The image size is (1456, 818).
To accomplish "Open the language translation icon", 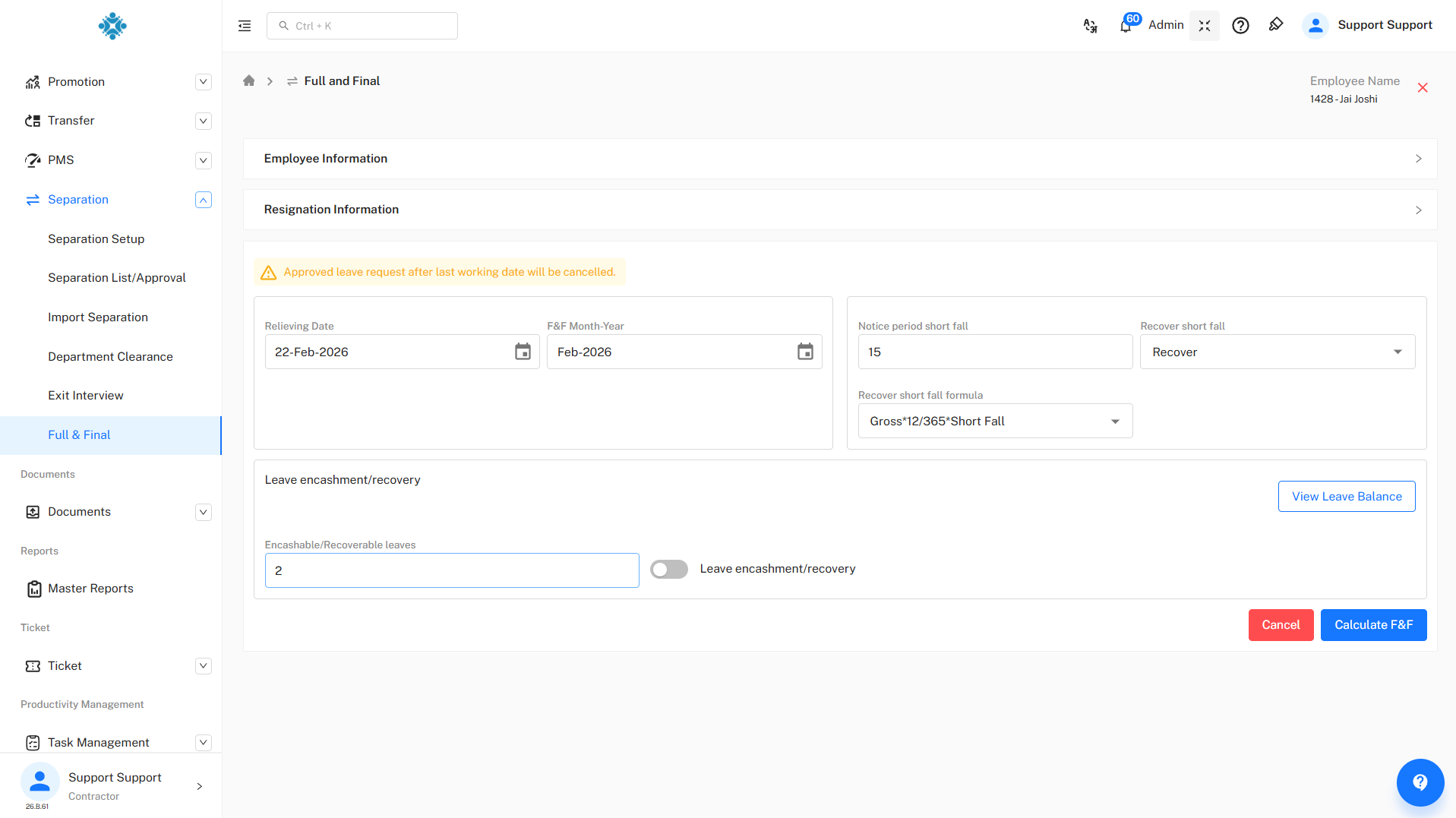I will point(1090,26).
